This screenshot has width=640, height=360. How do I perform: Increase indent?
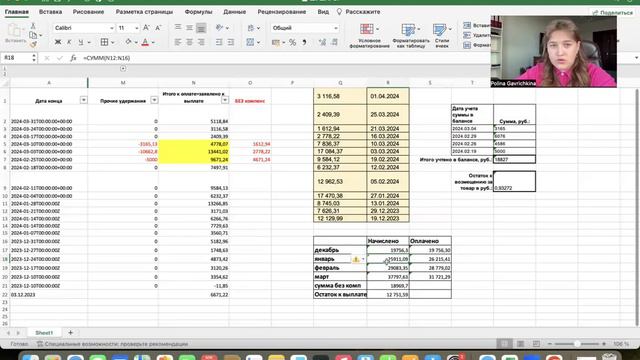click(231, 42)
